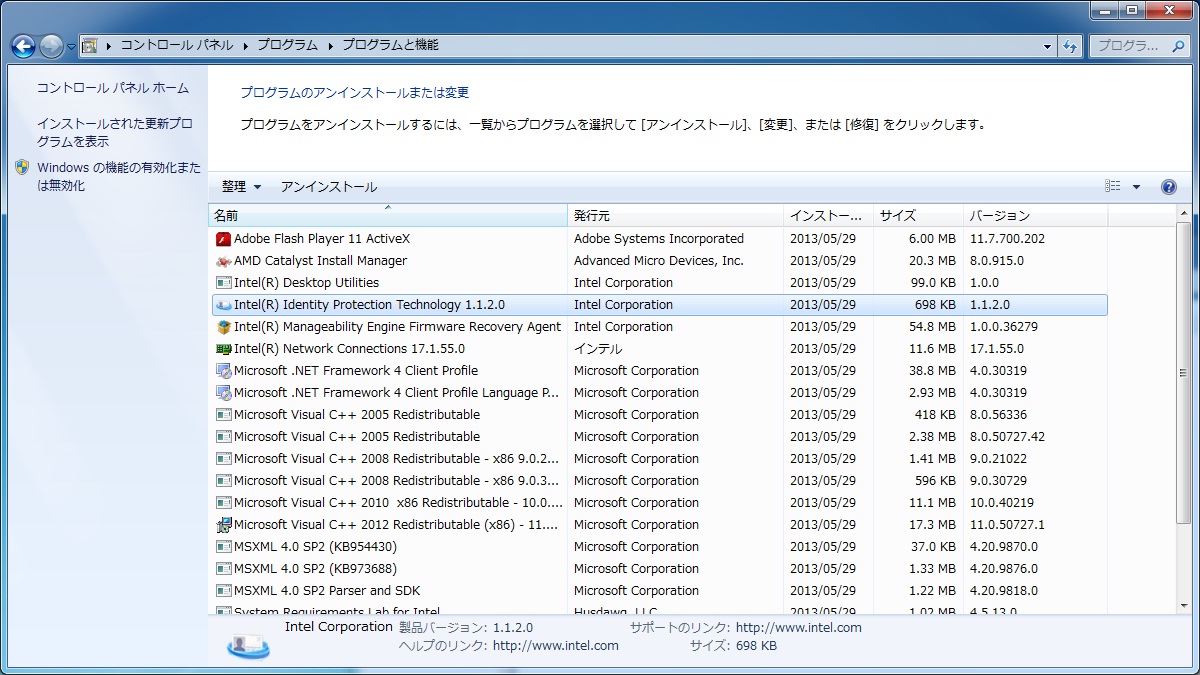This screenshot has height=675, width=1200.
Task: Sort by the サイズ column header
Action: (x=918, y=216)
